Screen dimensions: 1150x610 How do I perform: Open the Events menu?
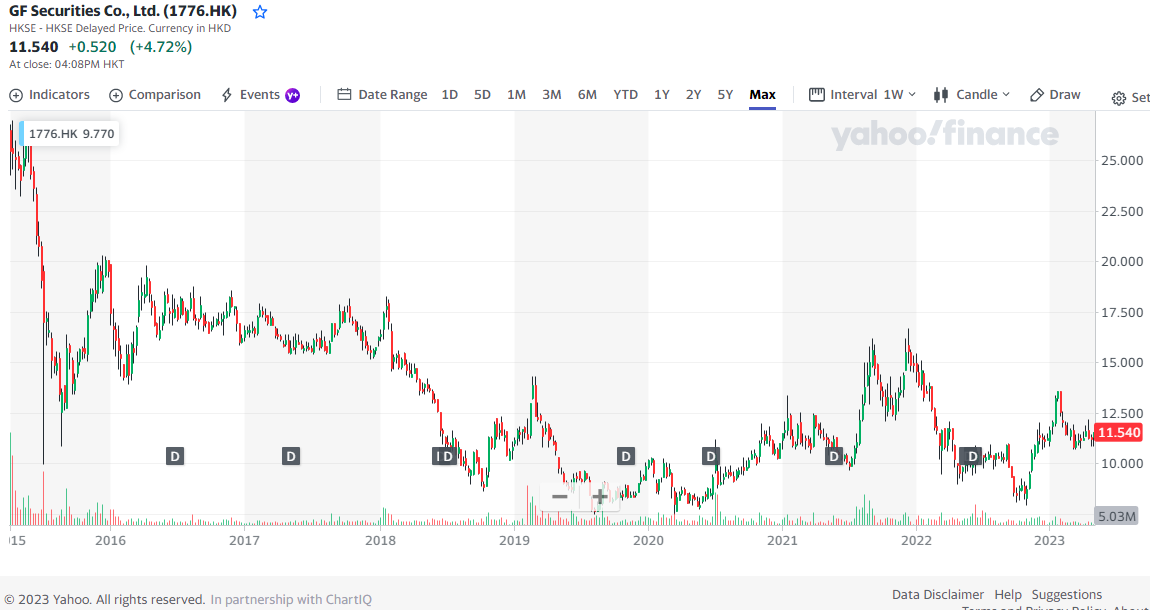260,95
